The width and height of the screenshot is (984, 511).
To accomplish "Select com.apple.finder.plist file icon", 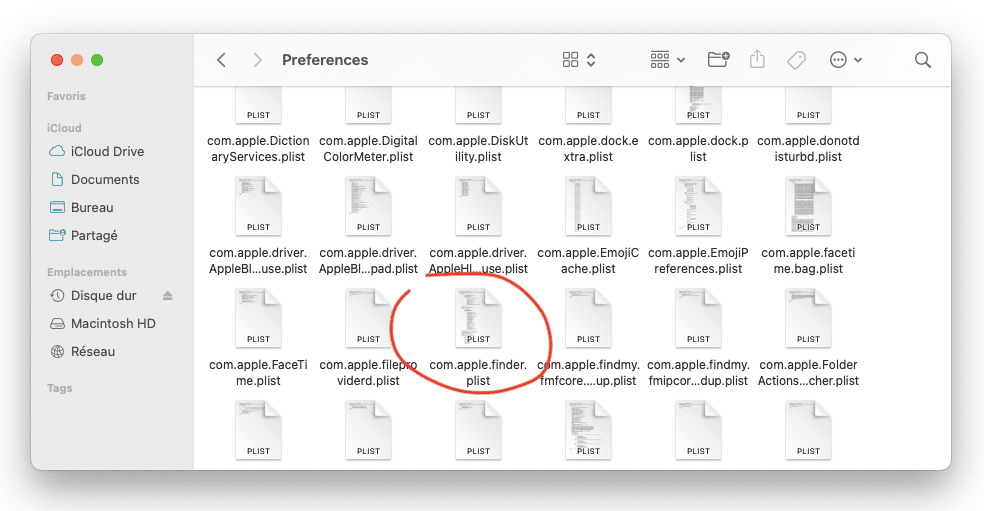I will point(478,318).
